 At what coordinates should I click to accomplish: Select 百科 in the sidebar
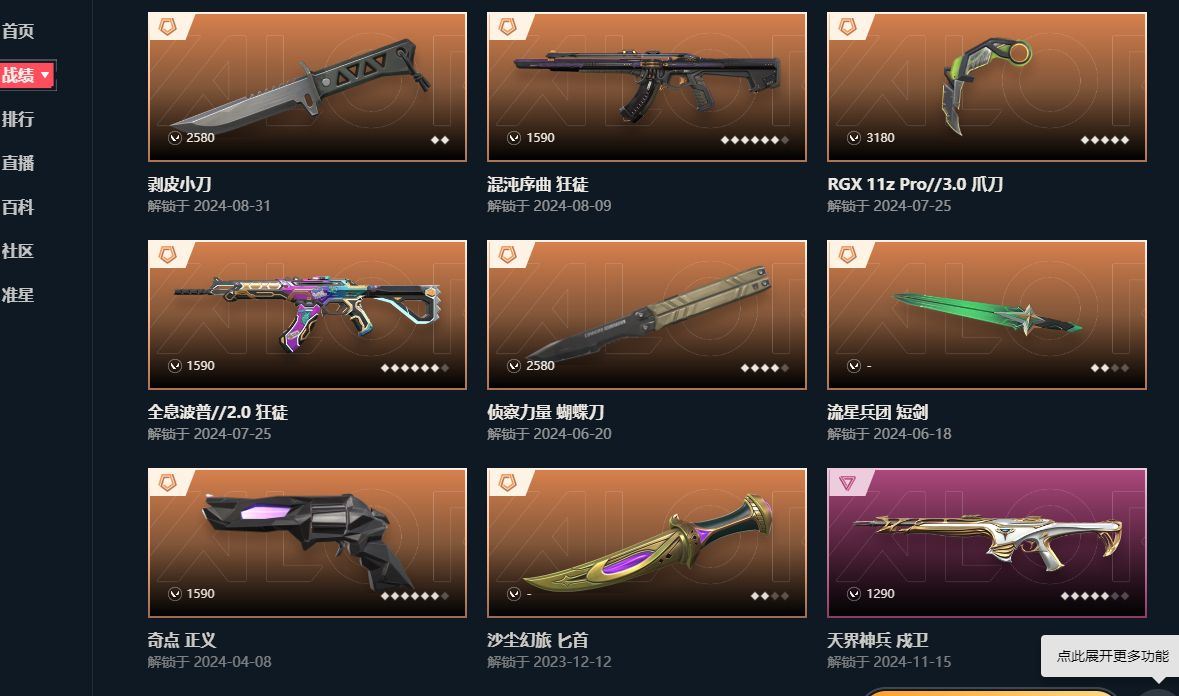[18, 207]
